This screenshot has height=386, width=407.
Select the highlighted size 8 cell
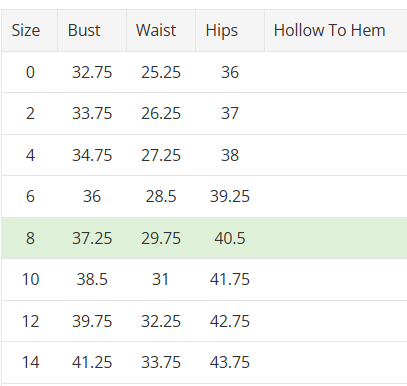30,238
